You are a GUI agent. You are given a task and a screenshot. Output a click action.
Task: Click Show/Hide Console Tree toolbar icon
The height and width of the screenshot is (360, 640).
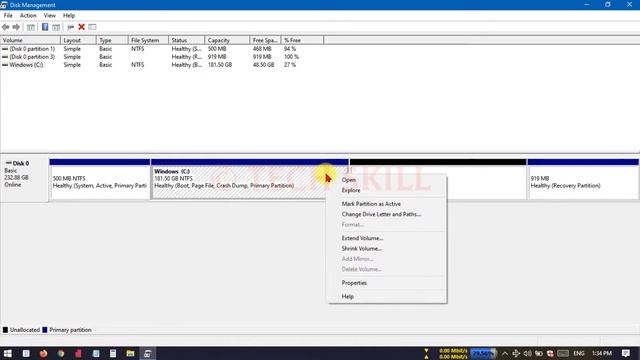[x=31, y=27]
